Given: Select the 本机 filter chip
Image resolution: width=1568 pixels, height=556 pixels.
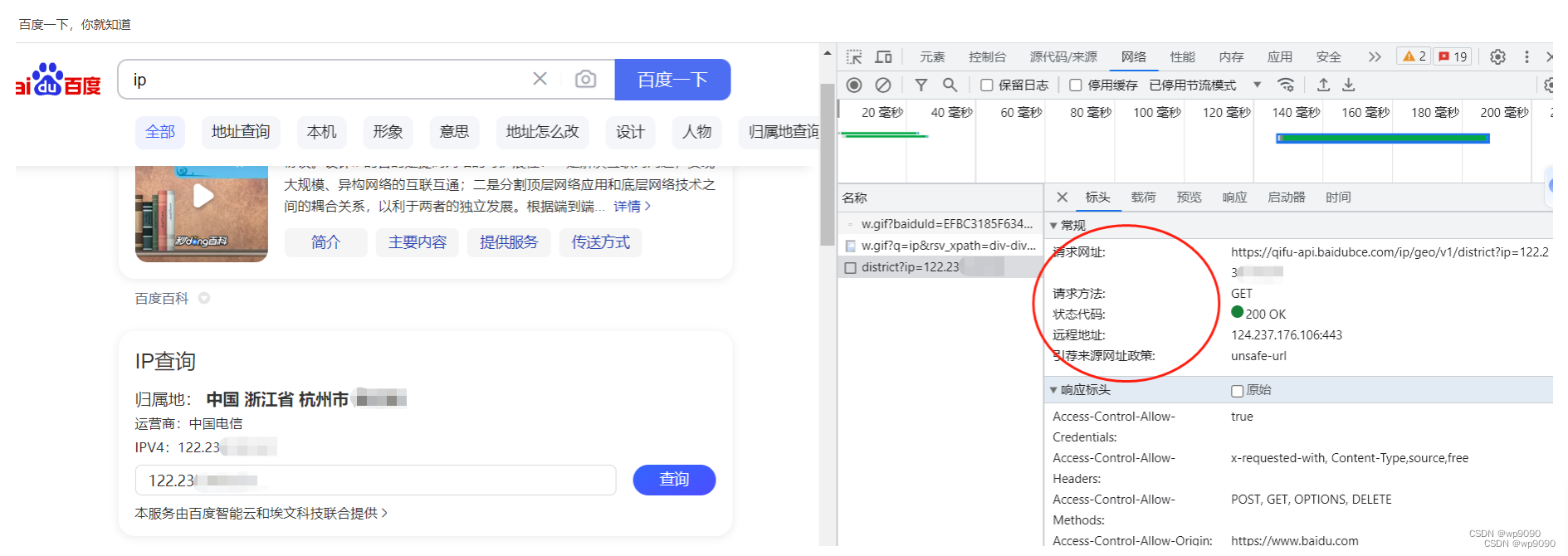Looking at the screenshot, I should 321,132.
